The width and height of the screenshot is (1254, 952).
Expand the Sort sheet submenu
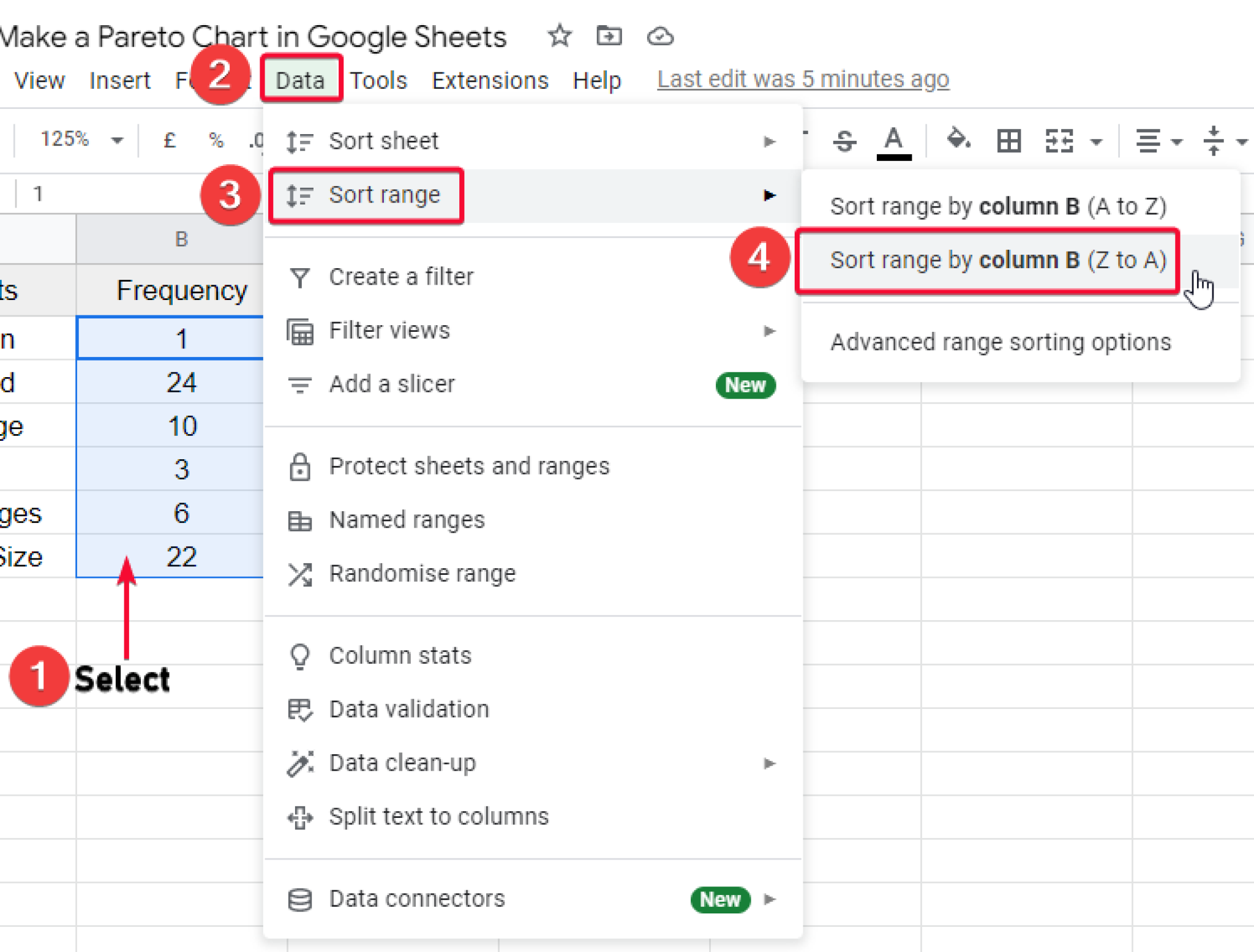pyautogui.click(x=533, y=141)
